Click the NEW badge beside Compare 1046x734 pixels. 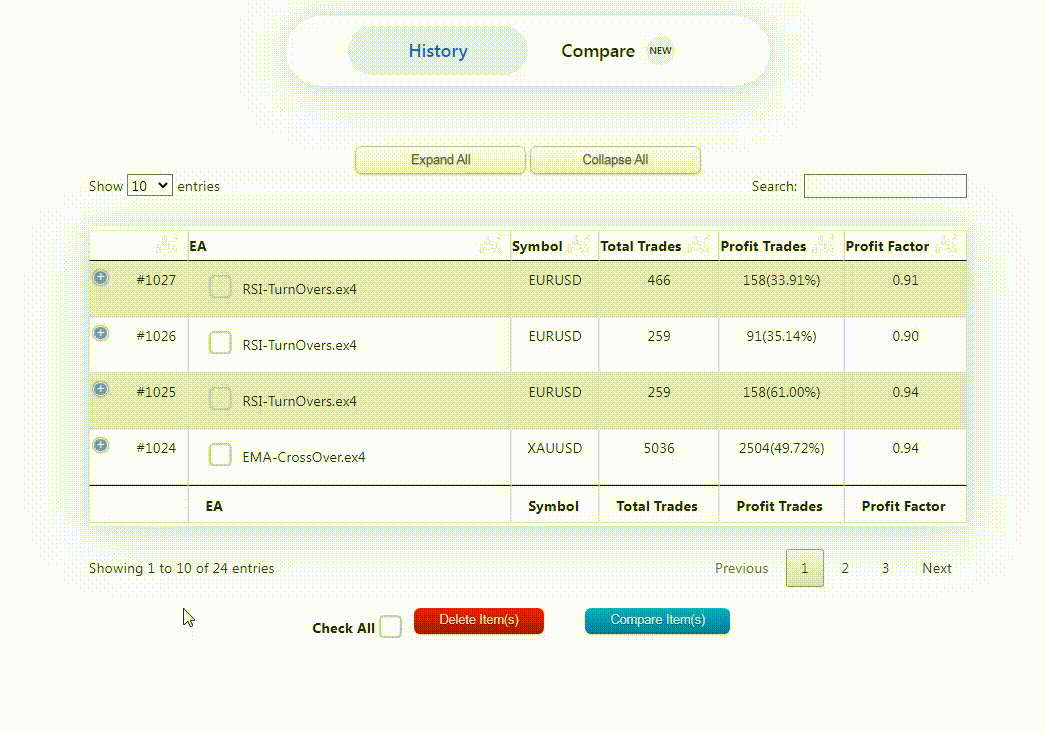click(660, 50)
